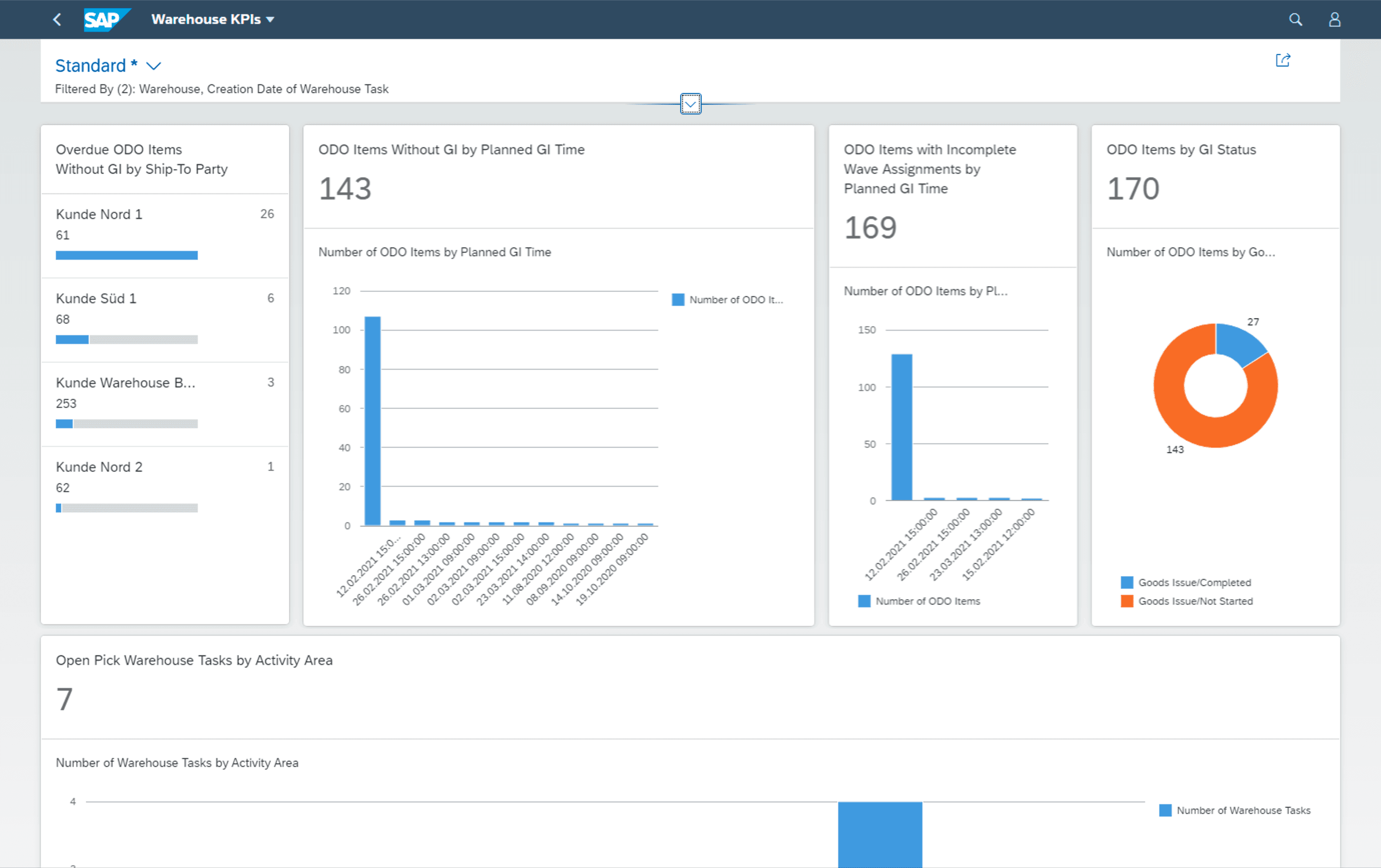Viewport: 1381px width, 868px height.
Task: Click the tallest bar for 12.02.2021 15:00
Action: click(x=373, y=421)
